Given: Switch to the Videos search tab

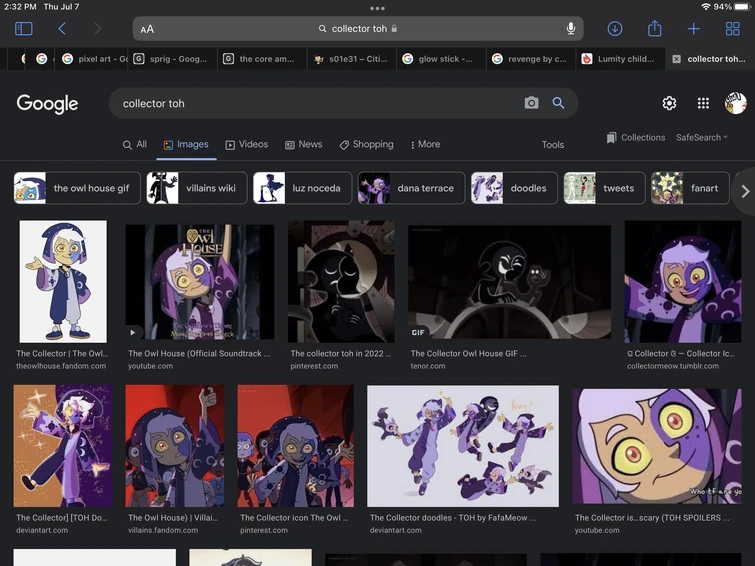Looking at the screenshot, I should pyautogui.click(x=246, y=144).
